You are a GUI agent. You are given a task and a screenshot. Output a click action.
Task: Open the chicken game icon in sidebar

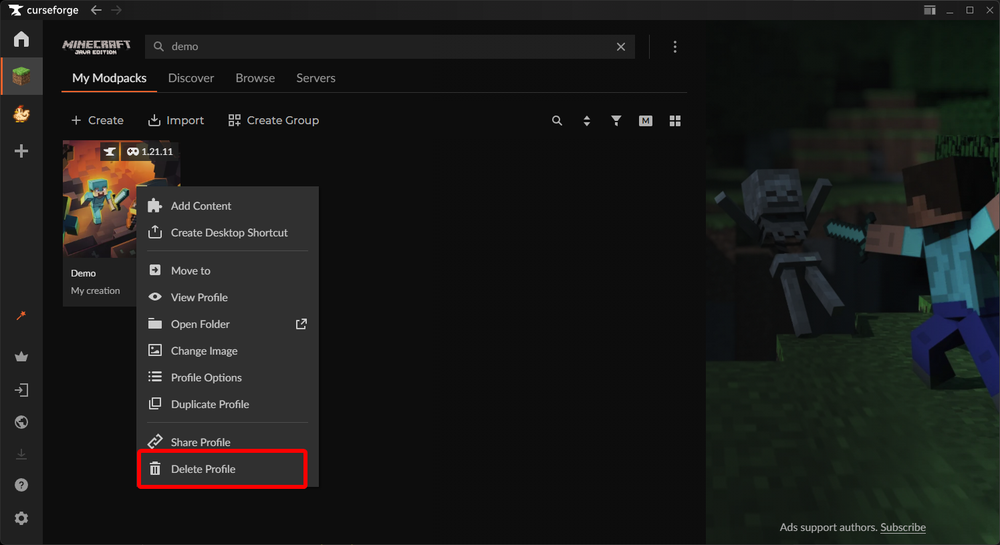click(21, 114)
